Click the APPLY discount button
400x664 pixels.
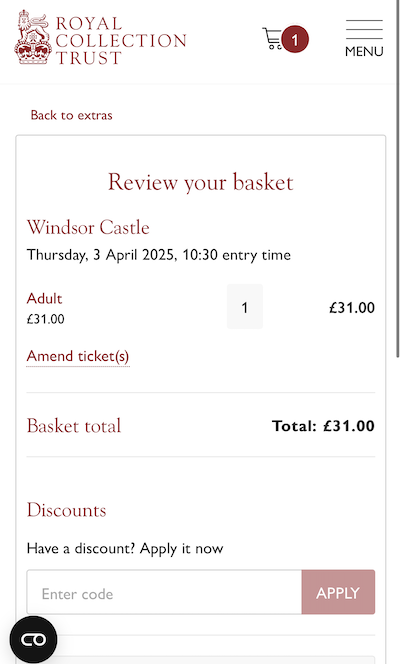pyautogui.click(x=338, y=592)
